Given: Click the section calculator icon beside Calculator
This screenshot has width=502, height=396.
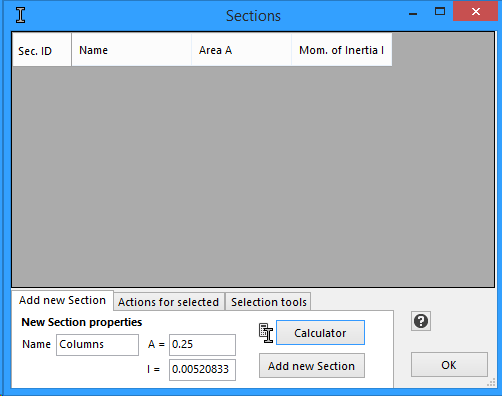Looking at the screenshot, I should (266, 333).
